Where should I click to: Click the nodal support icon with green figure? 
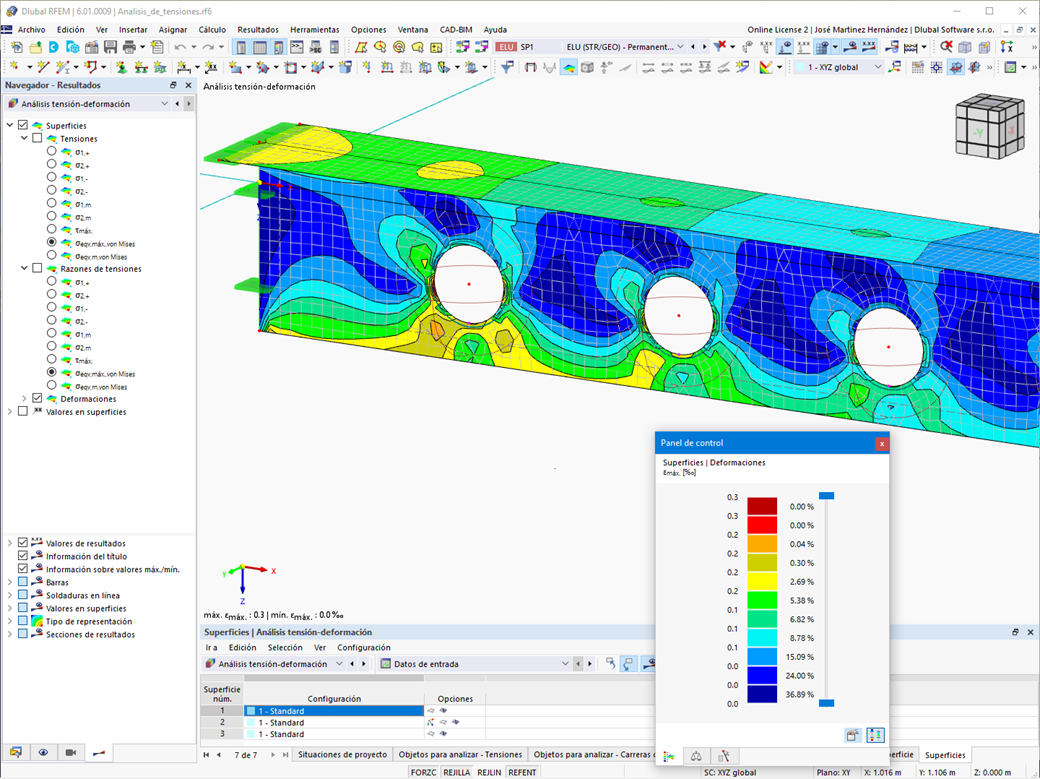(x=121, y=67)
